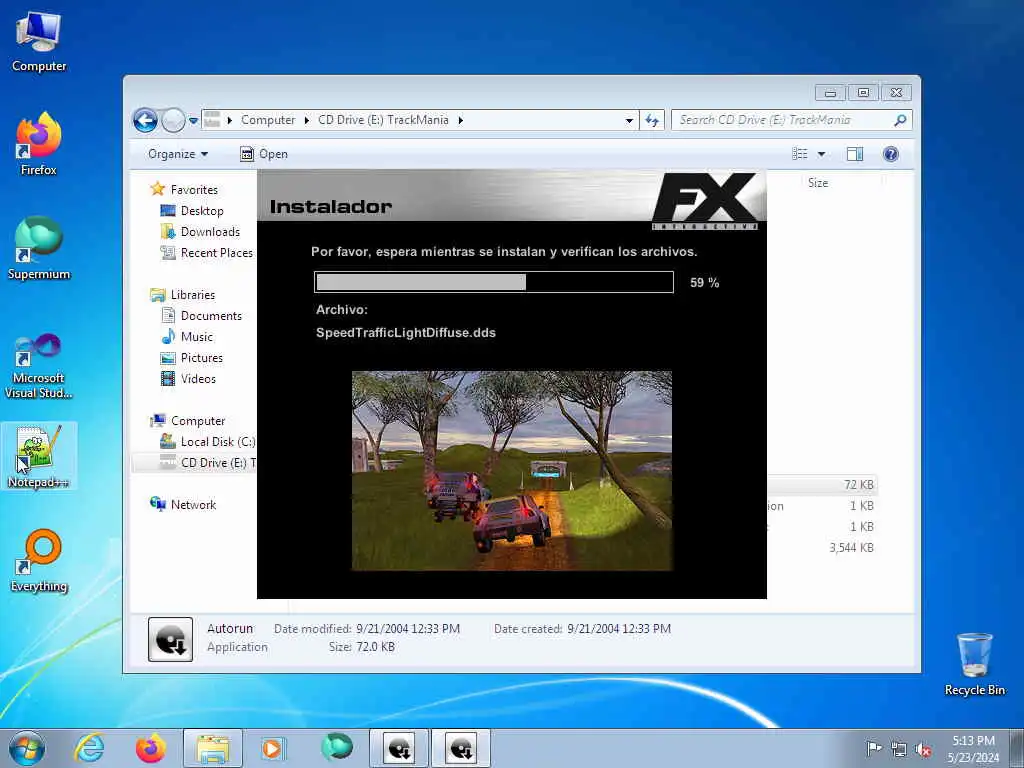Click the Computer breadcrumb in address bar
This screenshot has height=768, width=1024.
pyautogui.click(x=268, y=120)
